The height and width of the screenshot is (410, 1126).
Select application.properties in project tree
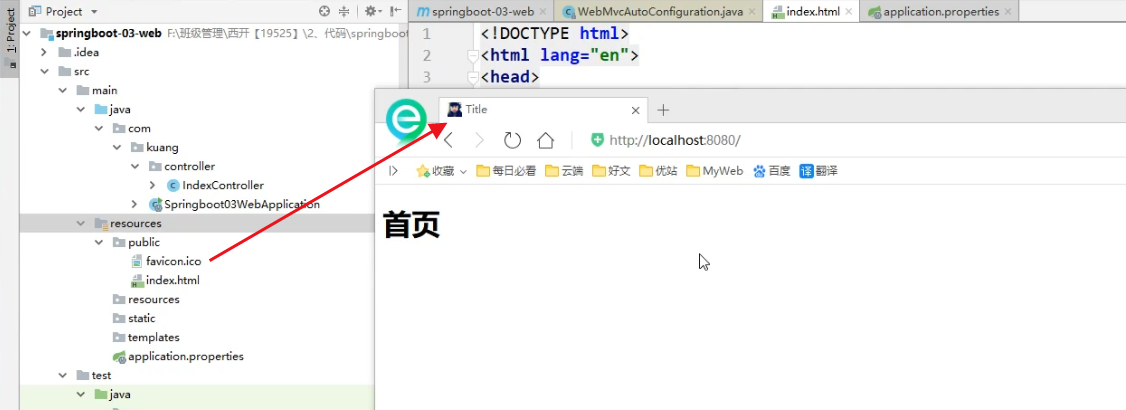pos(178,356)
